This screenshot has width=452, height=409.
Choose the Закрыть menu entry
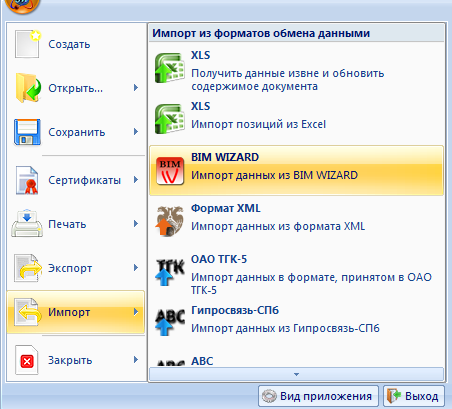(x=76, y=360)
